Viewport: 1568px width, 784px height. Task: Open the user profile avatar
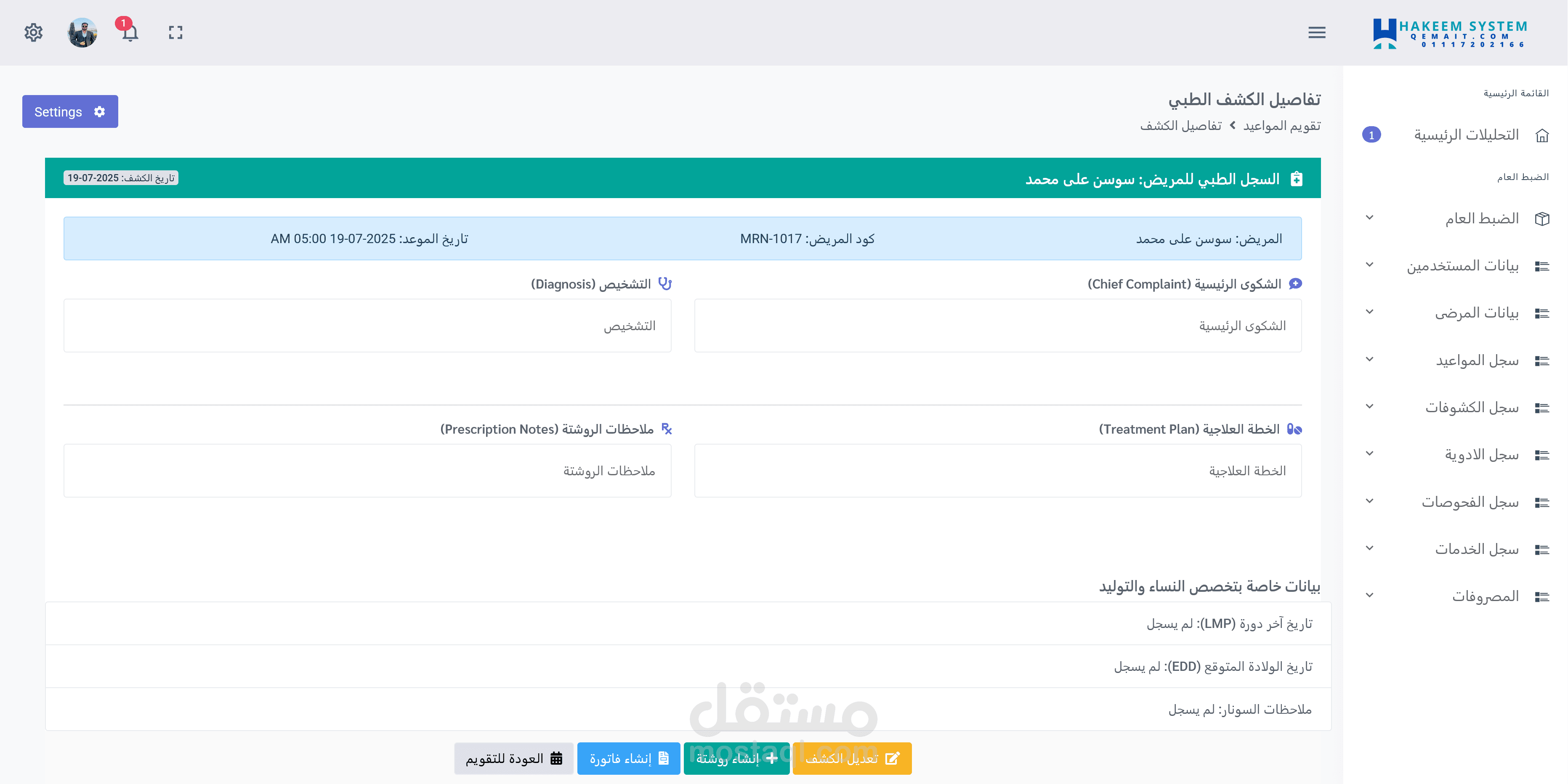click(82, 32)
